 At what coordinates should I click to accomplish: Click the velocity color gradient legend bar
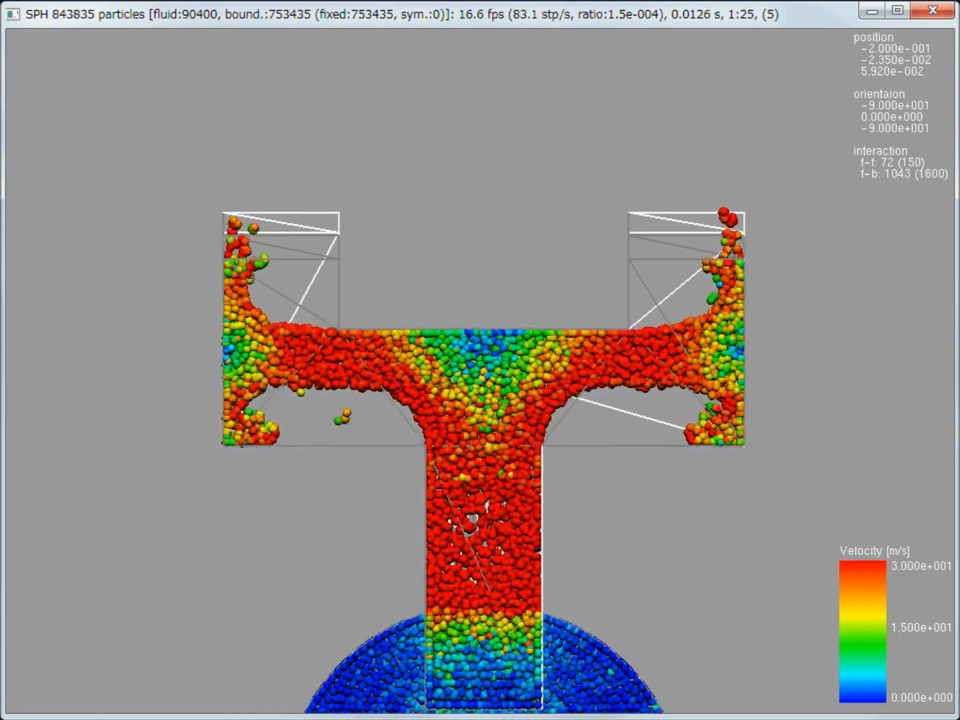[x=863, y=631]
